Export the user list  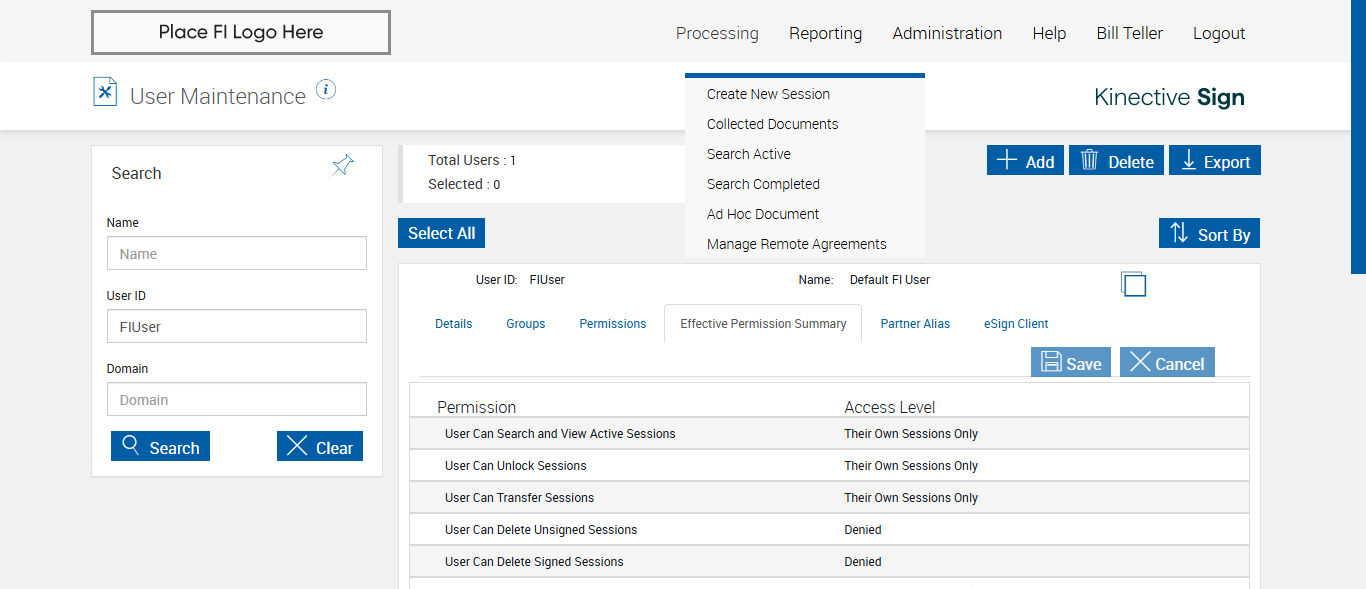coord(1215,161)
